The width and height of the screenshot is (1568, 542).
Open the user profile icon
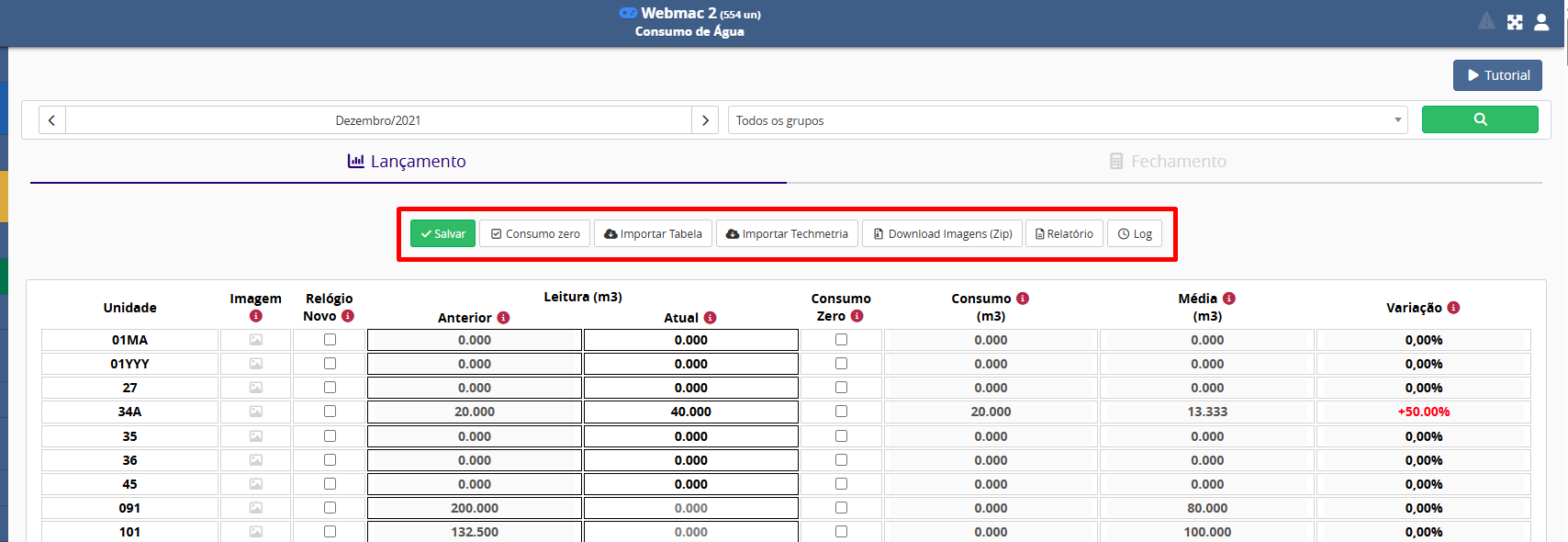pos(1541,22)
